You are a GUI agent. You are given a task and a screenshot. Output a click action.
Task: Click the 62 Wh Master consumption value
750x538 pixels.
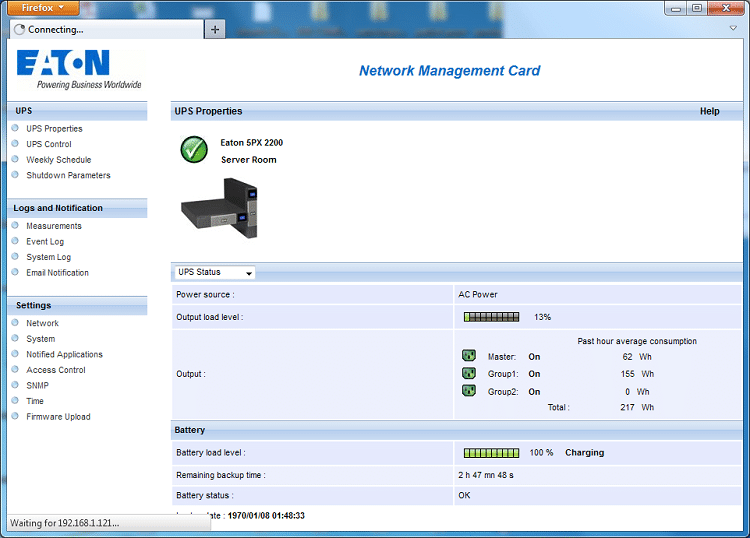coord(637,357)
